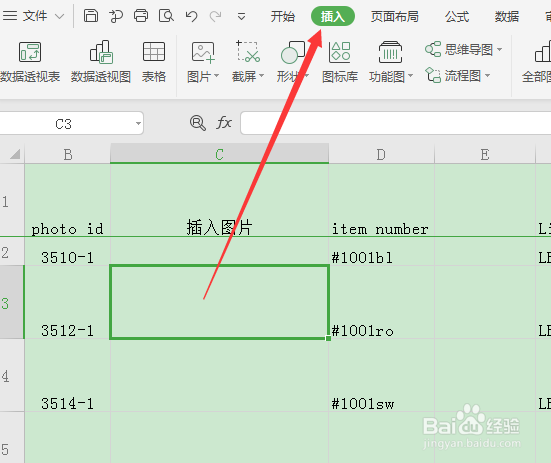
Task: Expand the 图片 dropdown arrow
Action: 216,76
